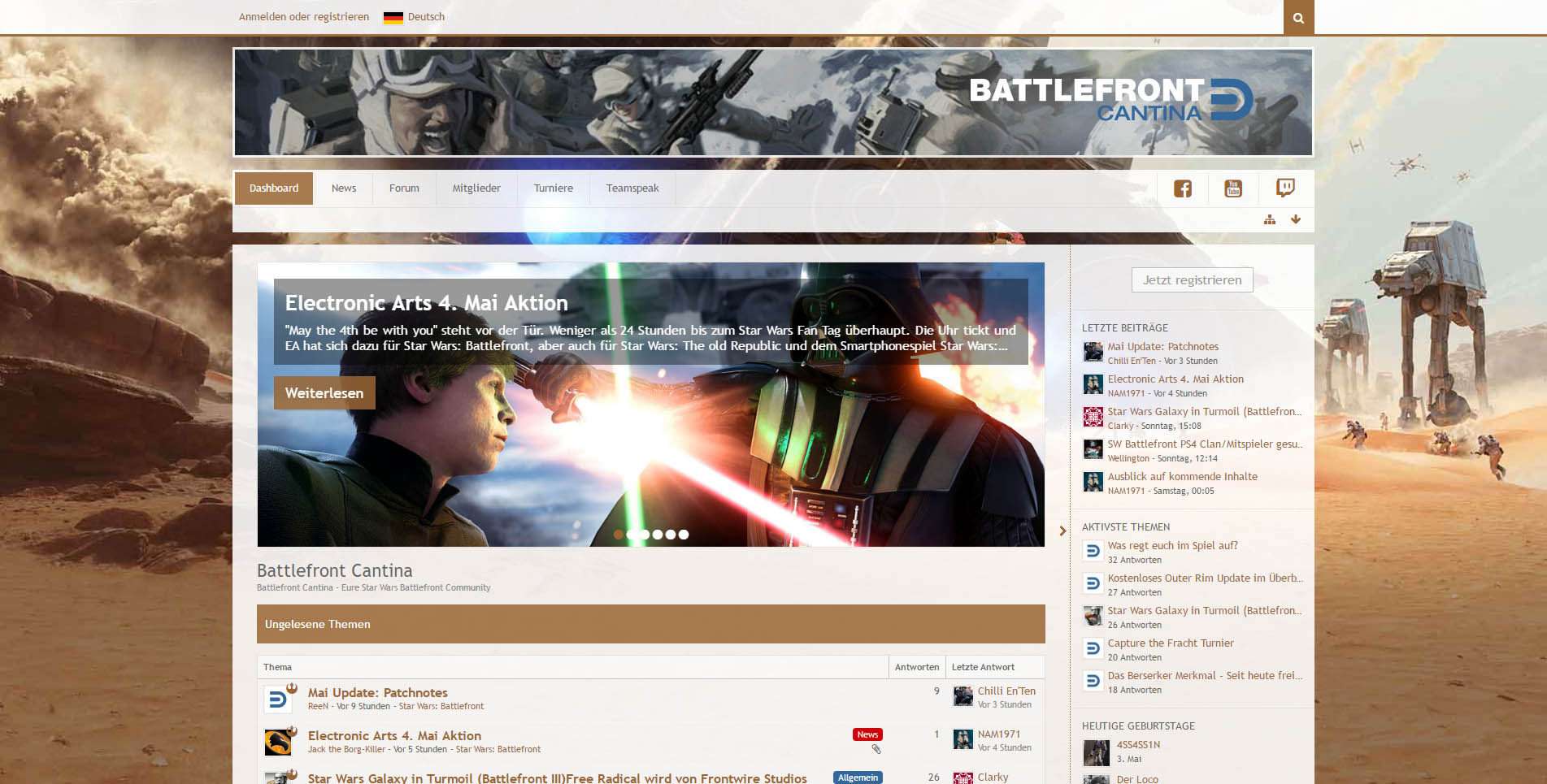Open Kostenloses Outer Rim Update topic
Image resolution: width=1547 pixels, height=784 pixels.
pos(1205,578)
